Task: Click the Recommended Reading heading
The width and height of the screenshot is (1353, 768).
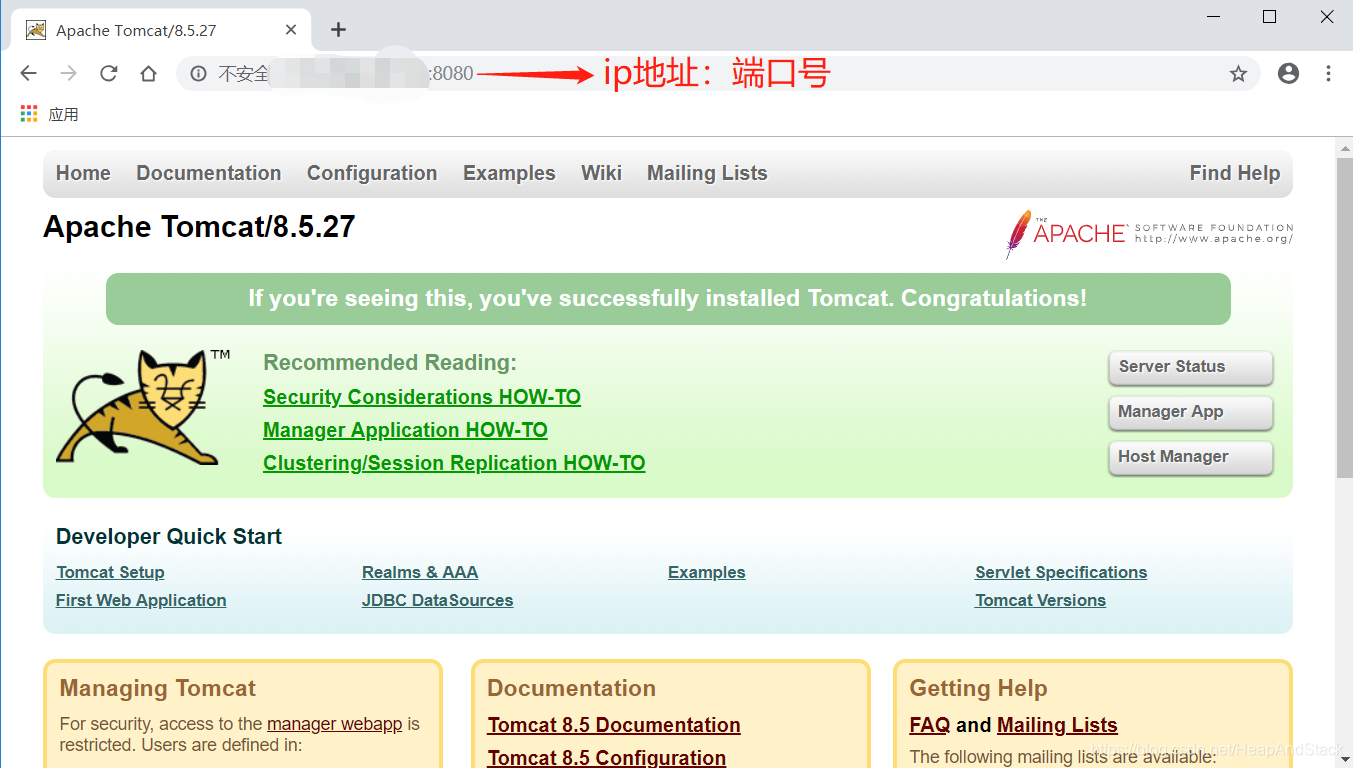Action: coord(390,363)
